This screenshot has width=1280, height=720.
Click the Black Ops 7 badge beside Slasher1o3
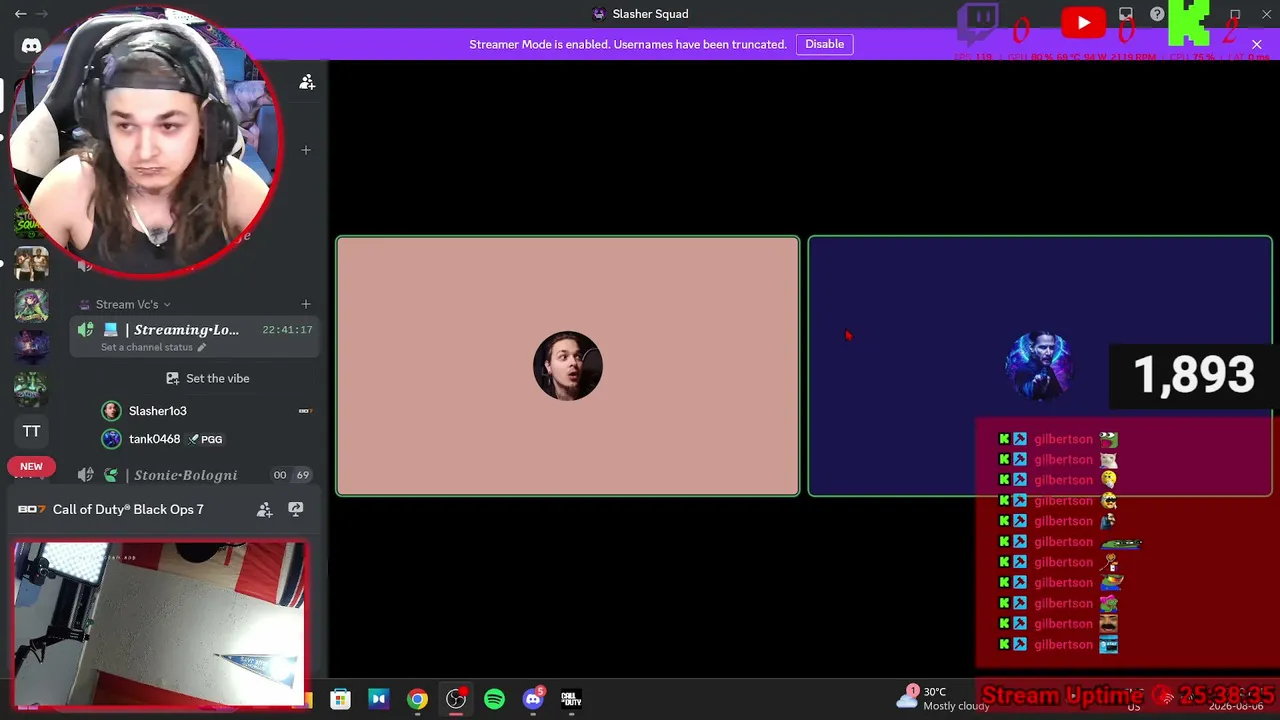[x=305, y=411]
